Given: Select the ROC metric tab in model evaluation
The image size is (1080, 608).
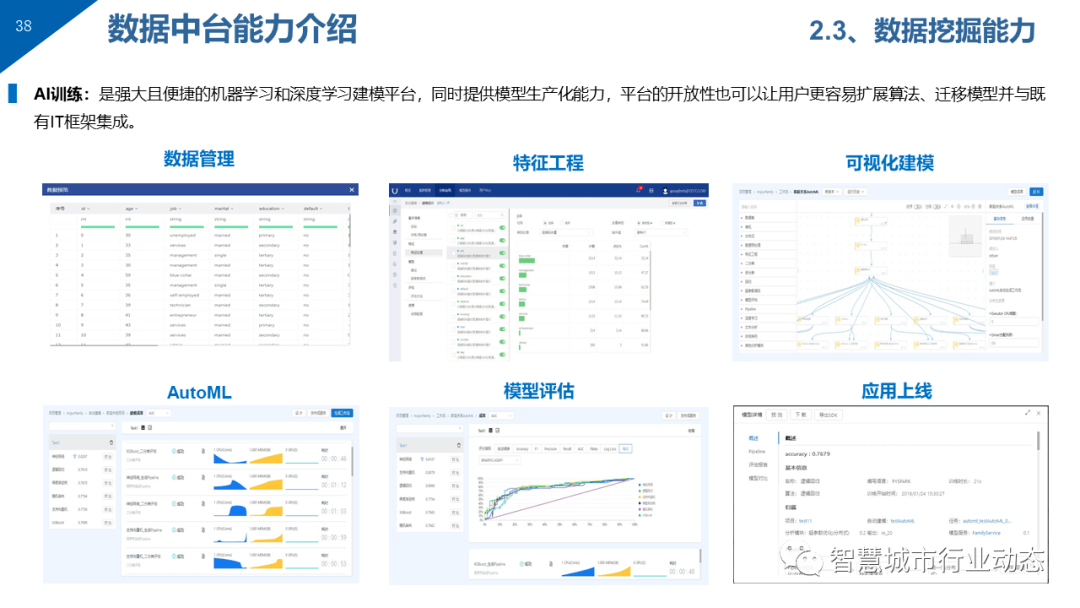Looking at the screenshot, I should click(625, 449).
